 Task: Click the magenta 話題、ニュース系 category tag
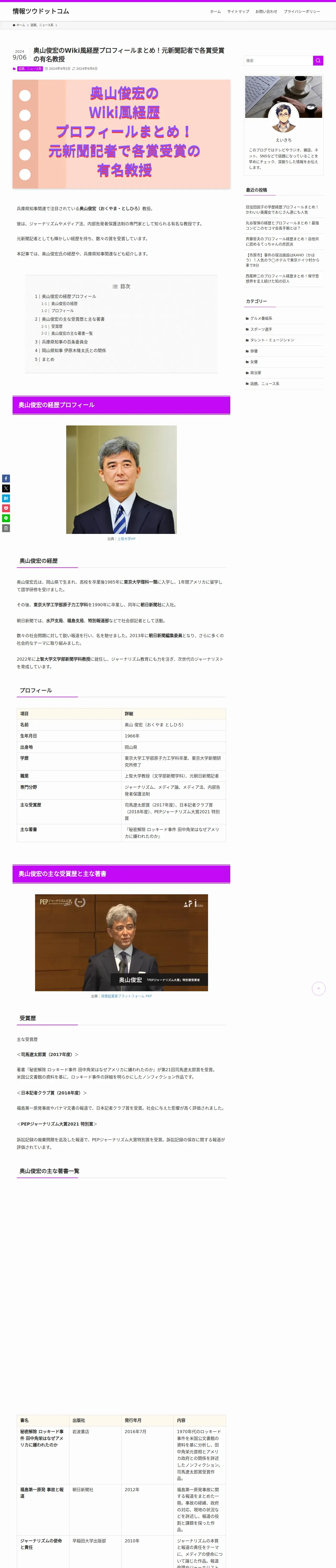tap(30, 69)
